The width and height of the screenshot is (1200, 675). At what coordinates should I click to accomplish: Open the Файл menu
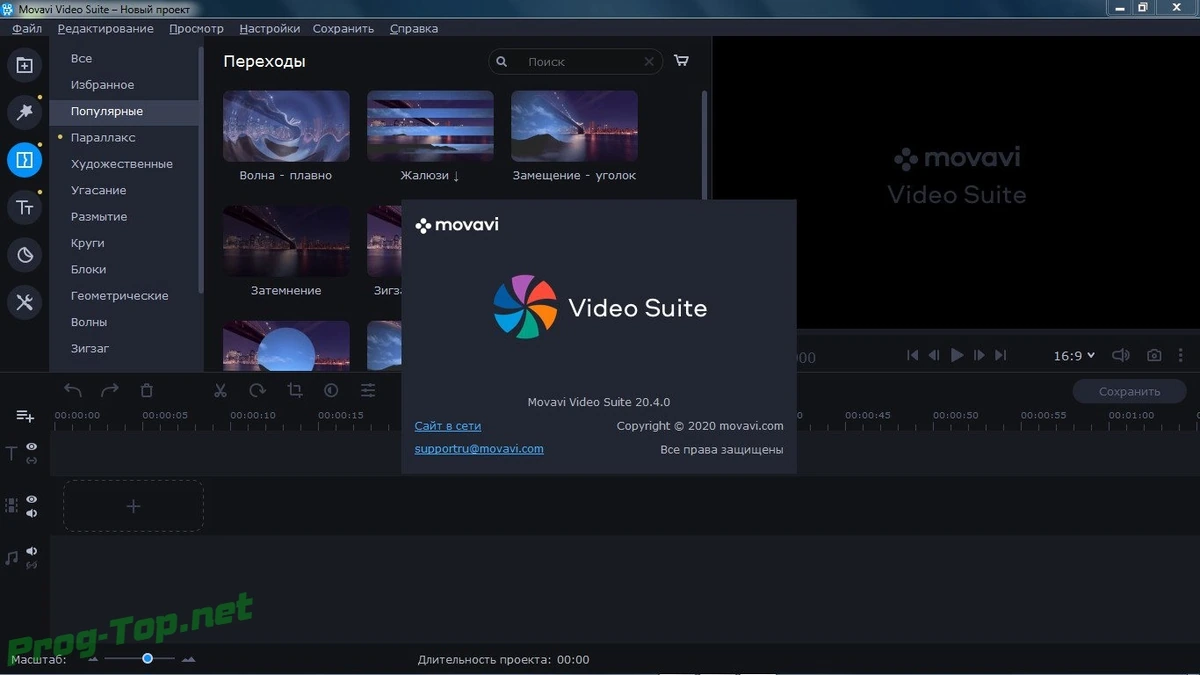28,28
